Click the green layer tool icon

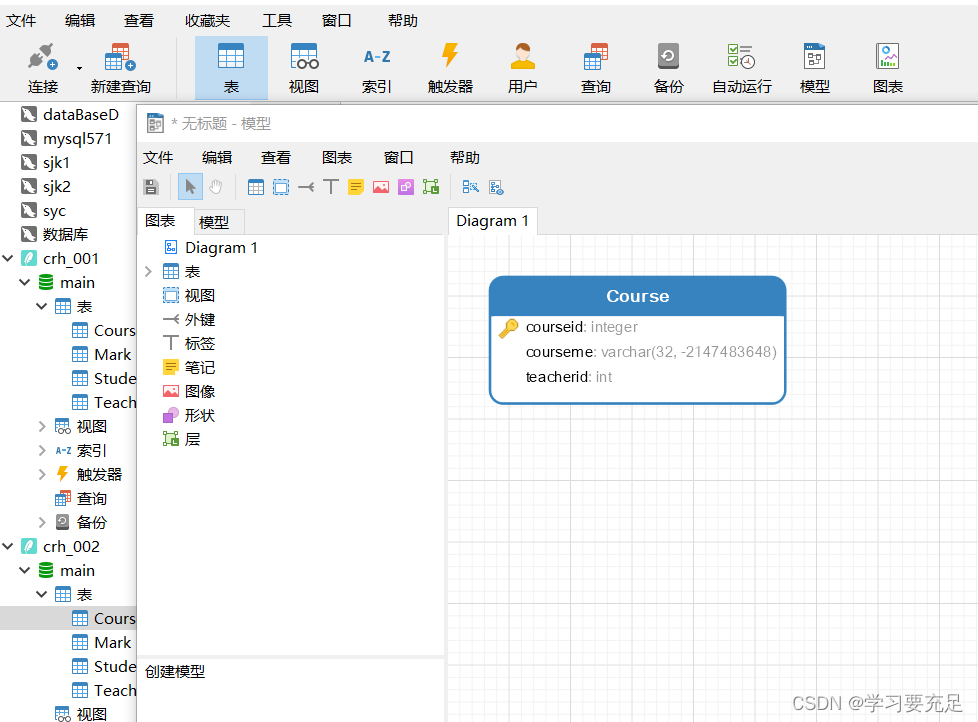[431, 187]
